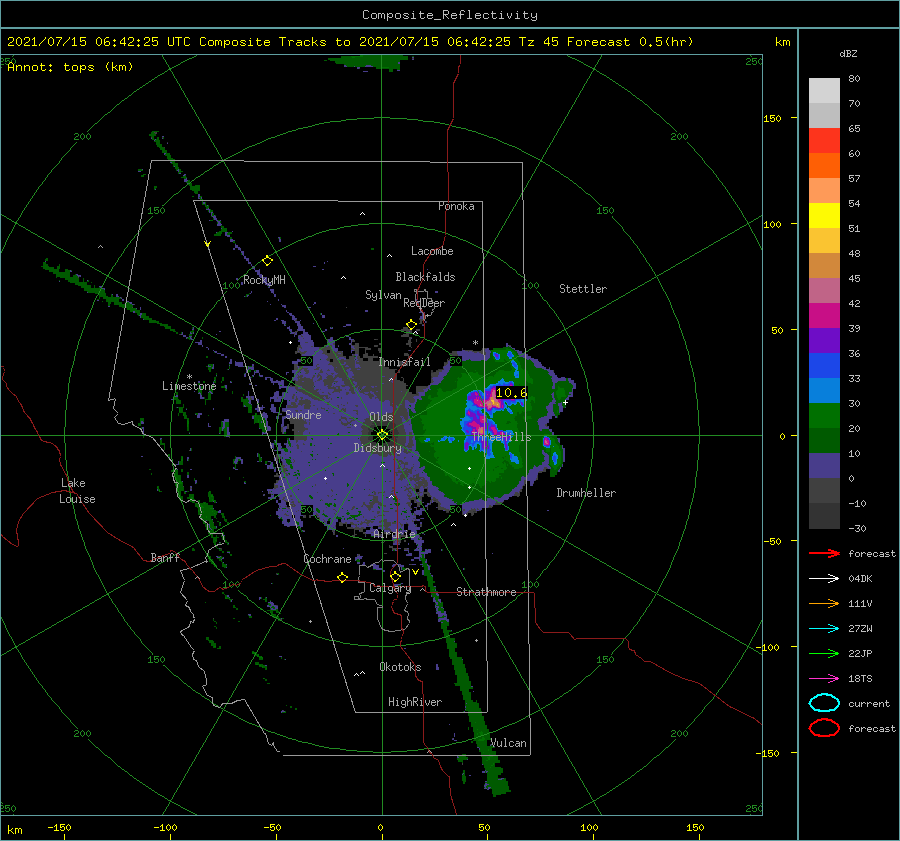900x841 pixels.
Task: Pick the yellow dBZ legend swatch
Action: click(824, 215)
